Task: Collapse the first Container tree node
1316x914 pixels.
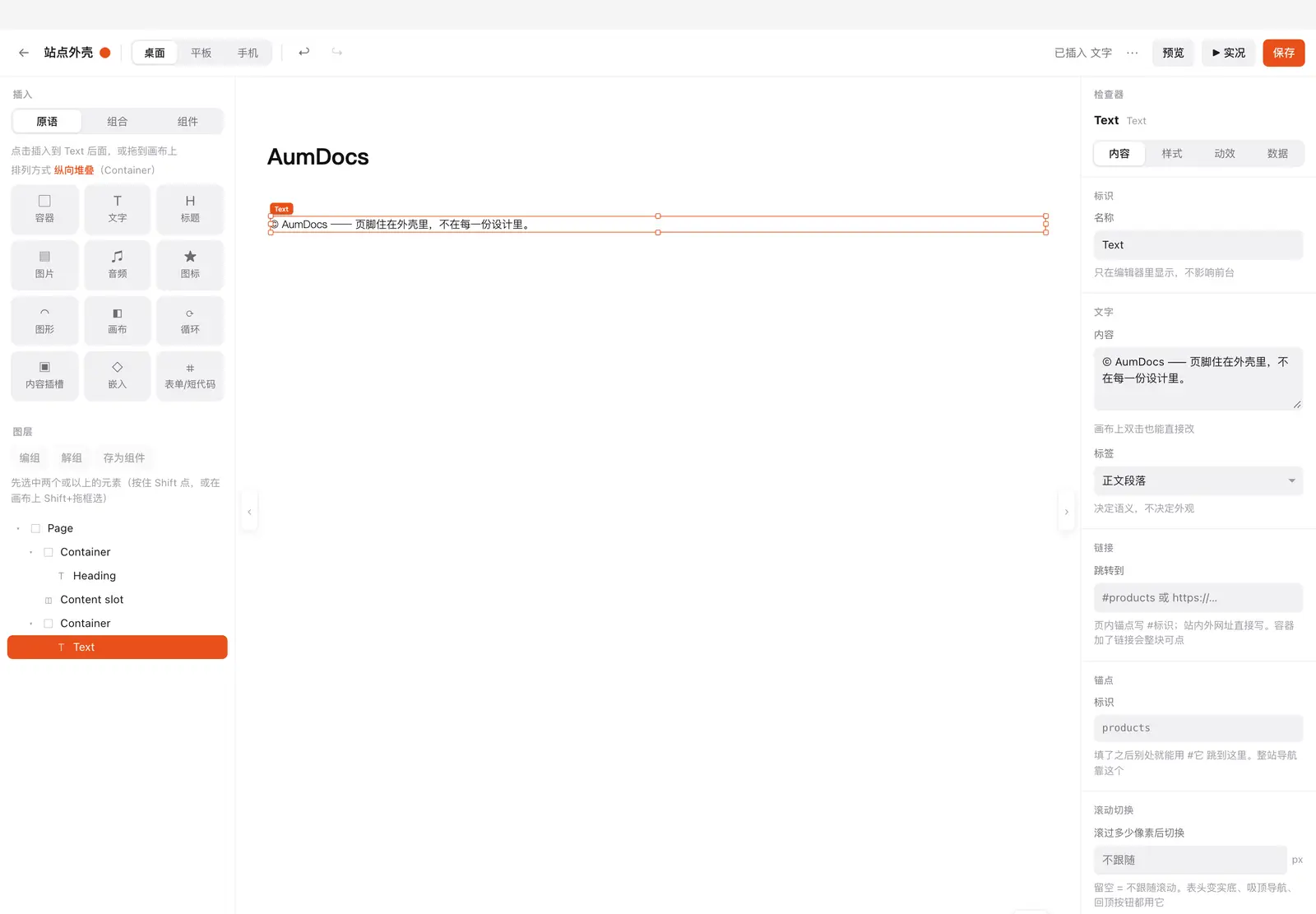Action: 31,552
